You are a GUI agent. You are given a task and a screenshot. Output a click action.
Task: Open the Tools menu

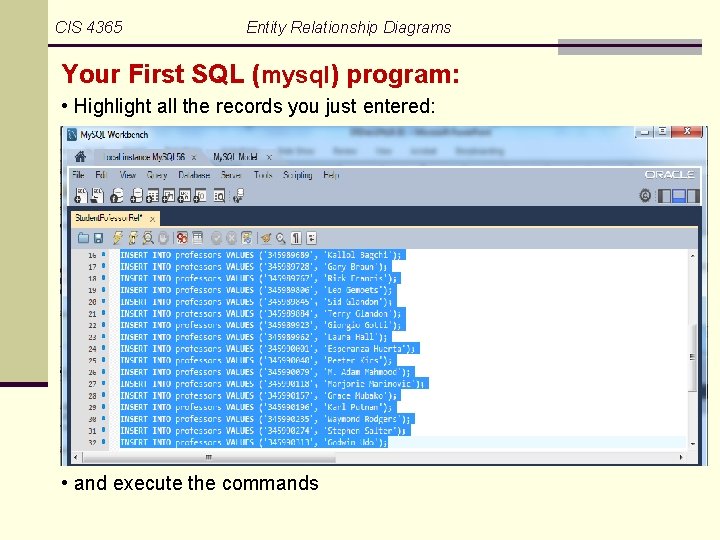pos(263,175)
